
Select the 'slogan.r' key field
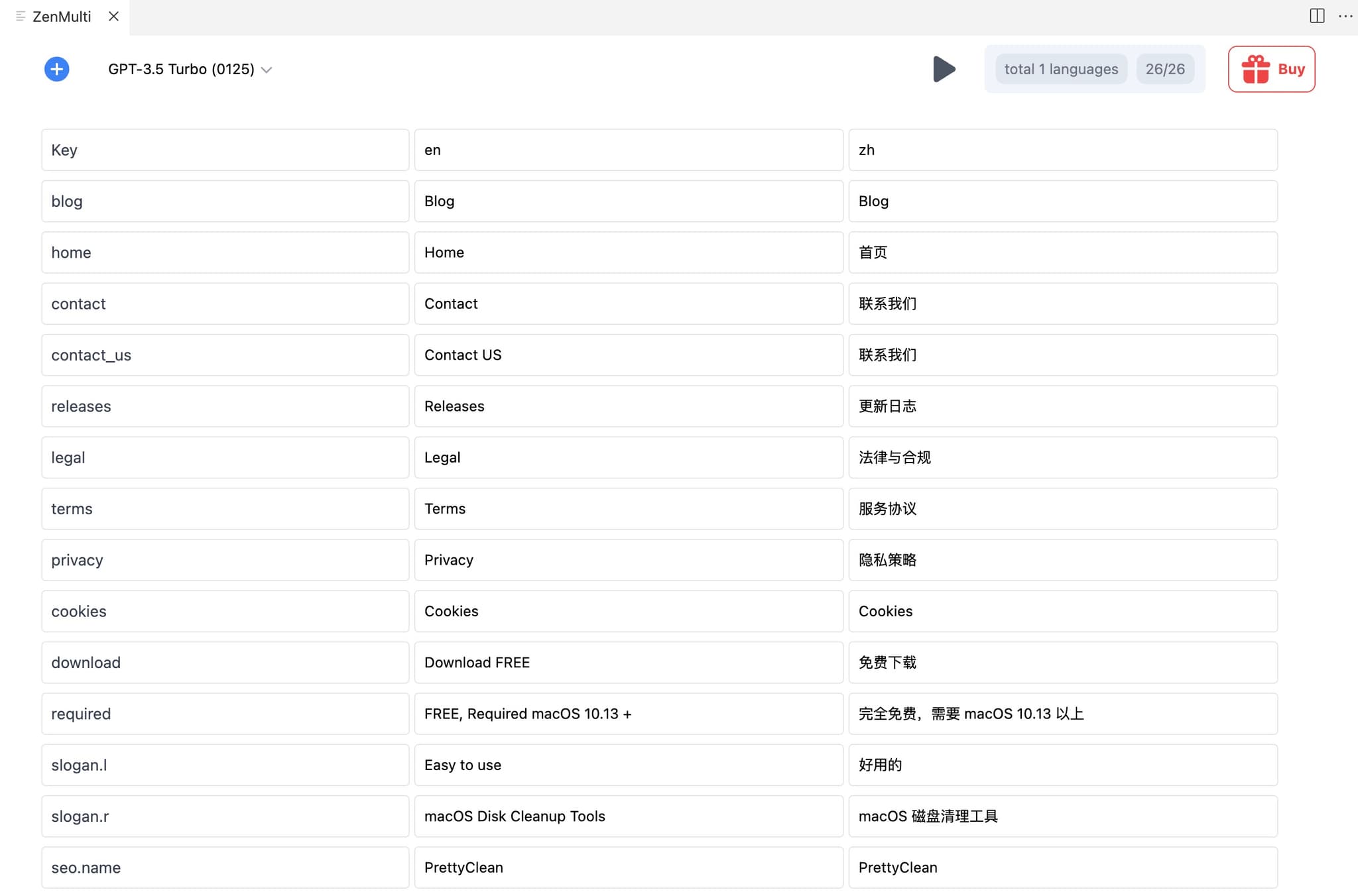point(225,816)
